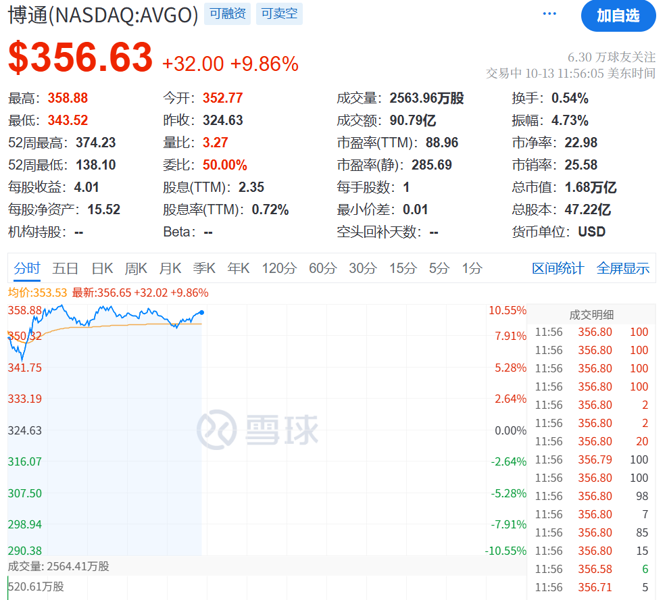Click the 加自选 add to watchlist button
Viewport: 667px width, 600px height.
pos(618,15)
